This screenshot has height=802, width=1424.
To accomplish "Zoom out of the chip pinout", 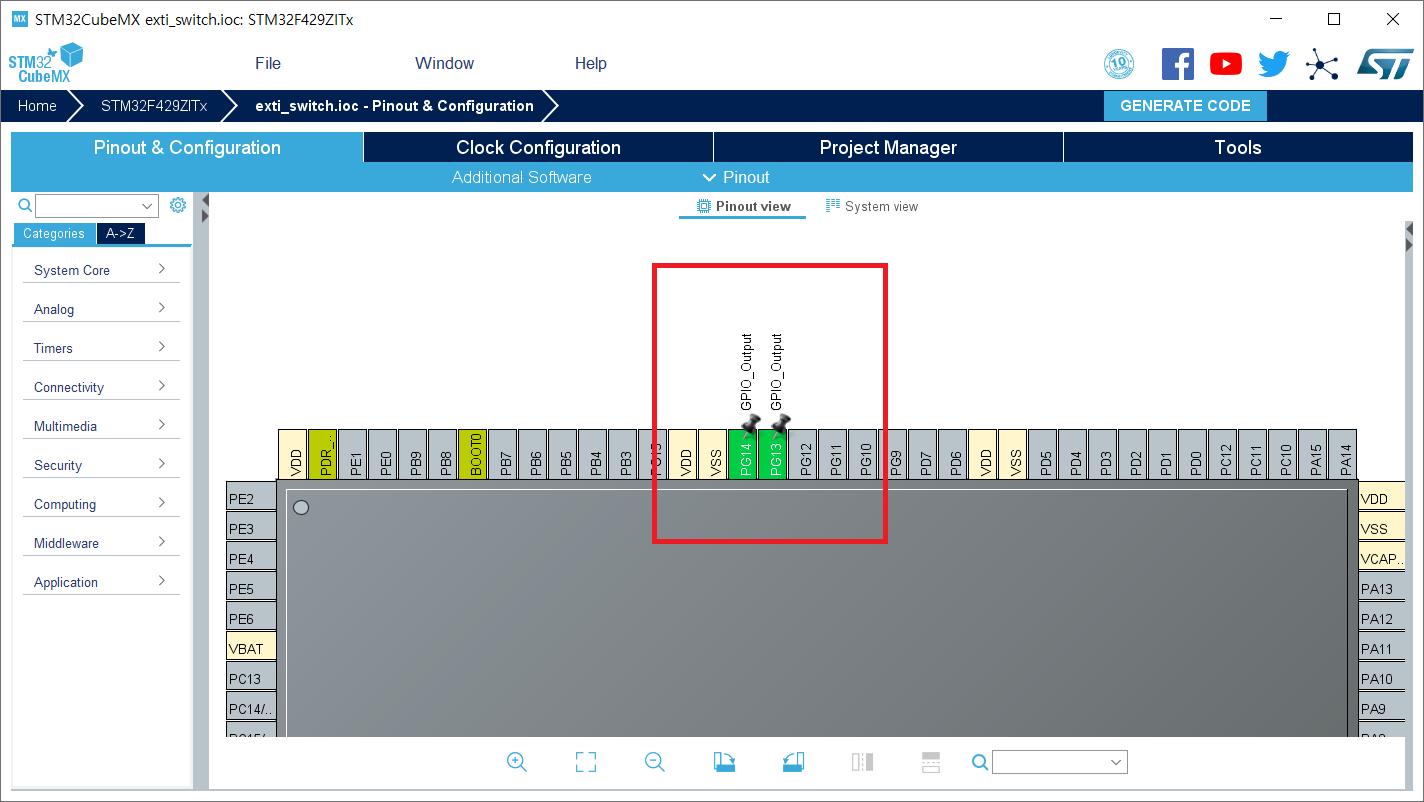I will (x=655, y=762).
